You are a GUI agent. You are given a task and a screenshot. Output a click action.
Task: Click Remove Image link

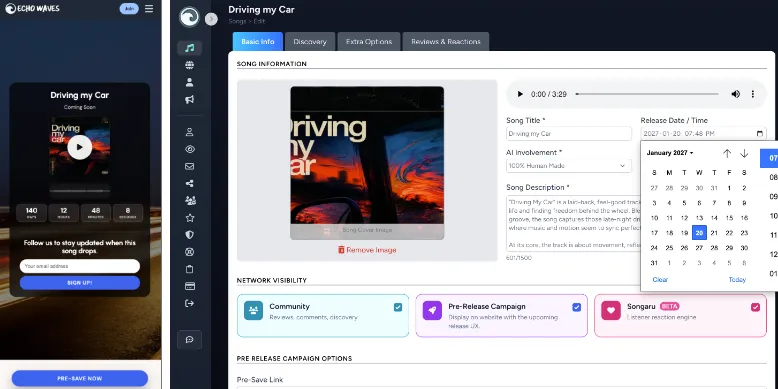[367, 250]
